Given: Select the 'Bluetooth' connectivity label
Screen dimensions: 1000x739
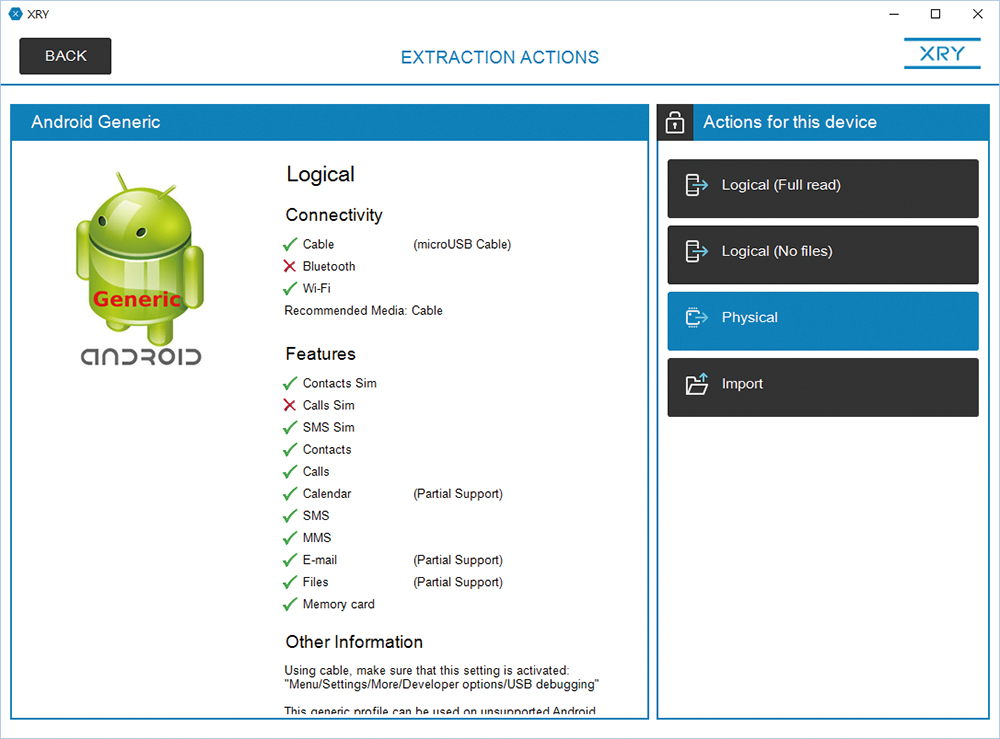Looking at the screenshot, I should pos(329,267).
